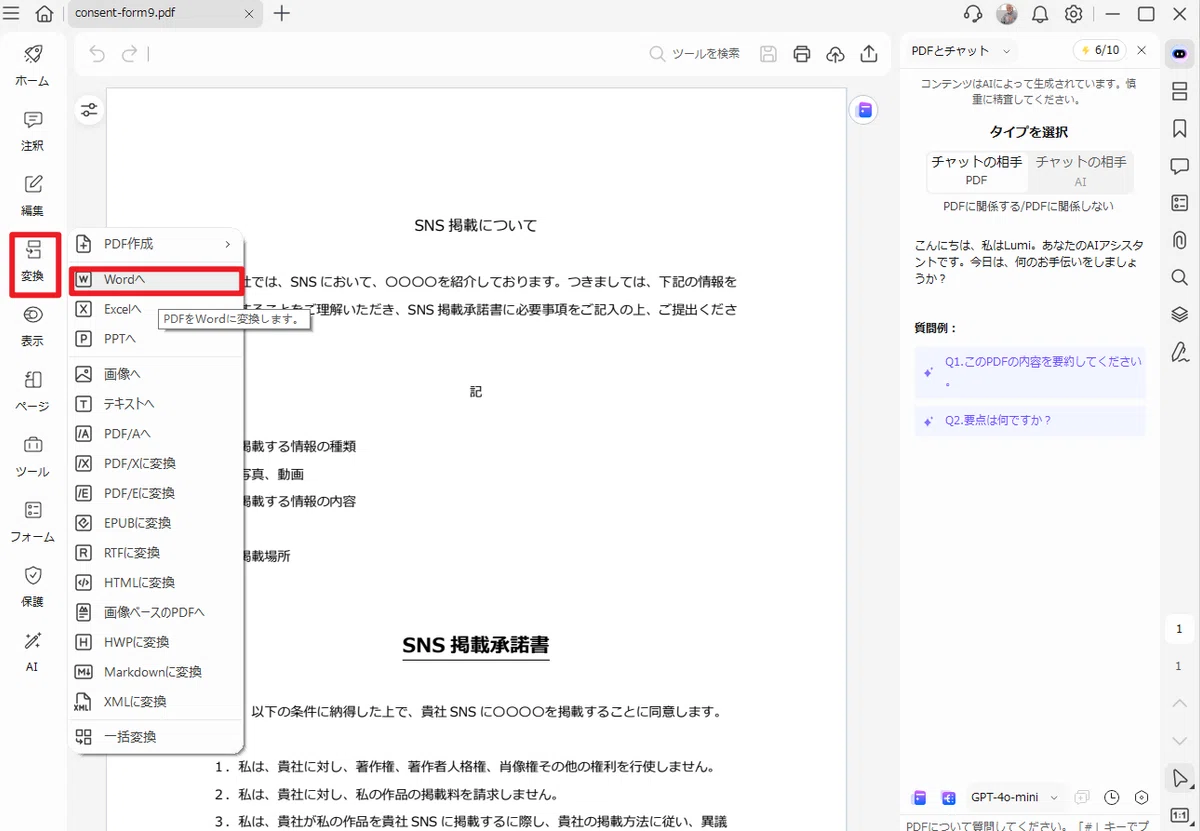Open the 6/10 credits indicator
Viewport: 1200px width, 831px height.
pyautogui.click(x=1098, y=50)
